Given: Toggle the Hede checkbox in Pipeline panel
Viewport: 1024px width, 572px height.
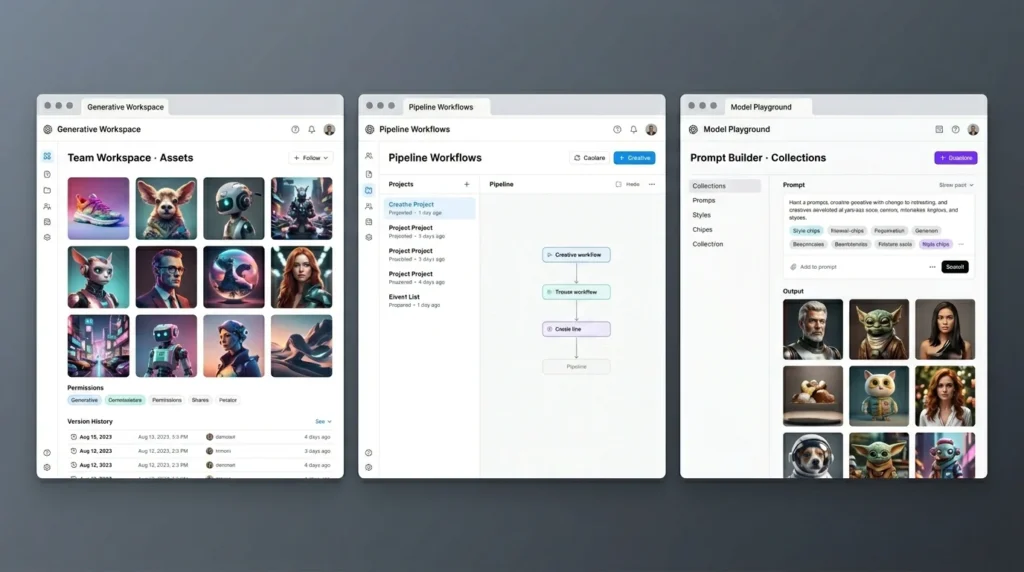Looking at the screenshot, I should 618,184.
